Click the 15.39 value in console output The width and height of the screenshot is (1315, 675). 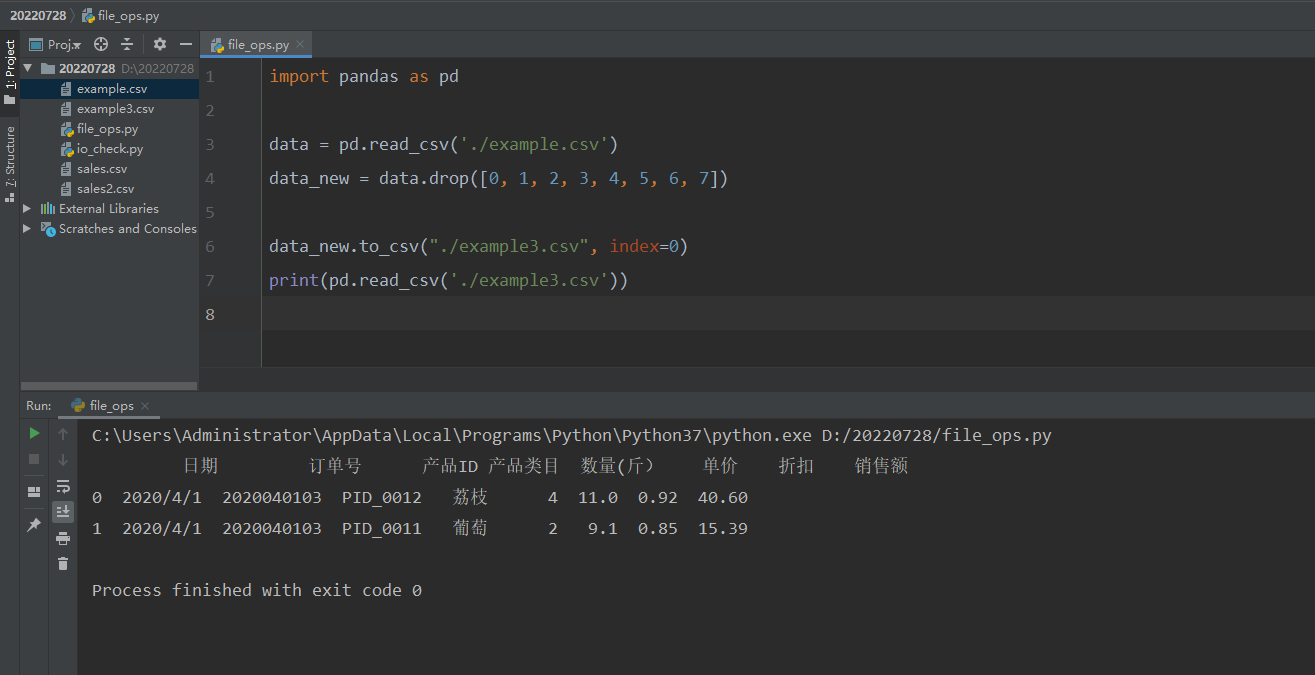[x=723, y=528]
